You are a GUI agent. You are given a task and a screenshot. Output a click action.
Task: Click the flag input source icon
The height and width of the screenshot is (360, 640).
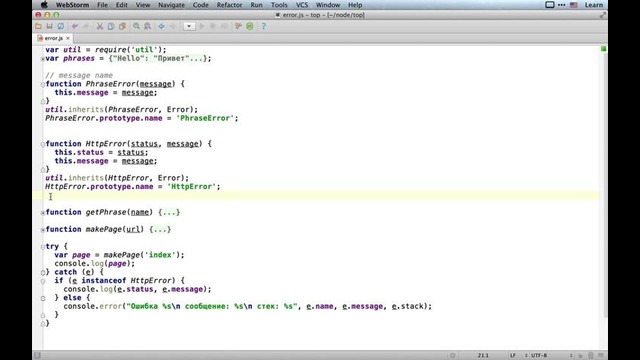pos(573,5)
